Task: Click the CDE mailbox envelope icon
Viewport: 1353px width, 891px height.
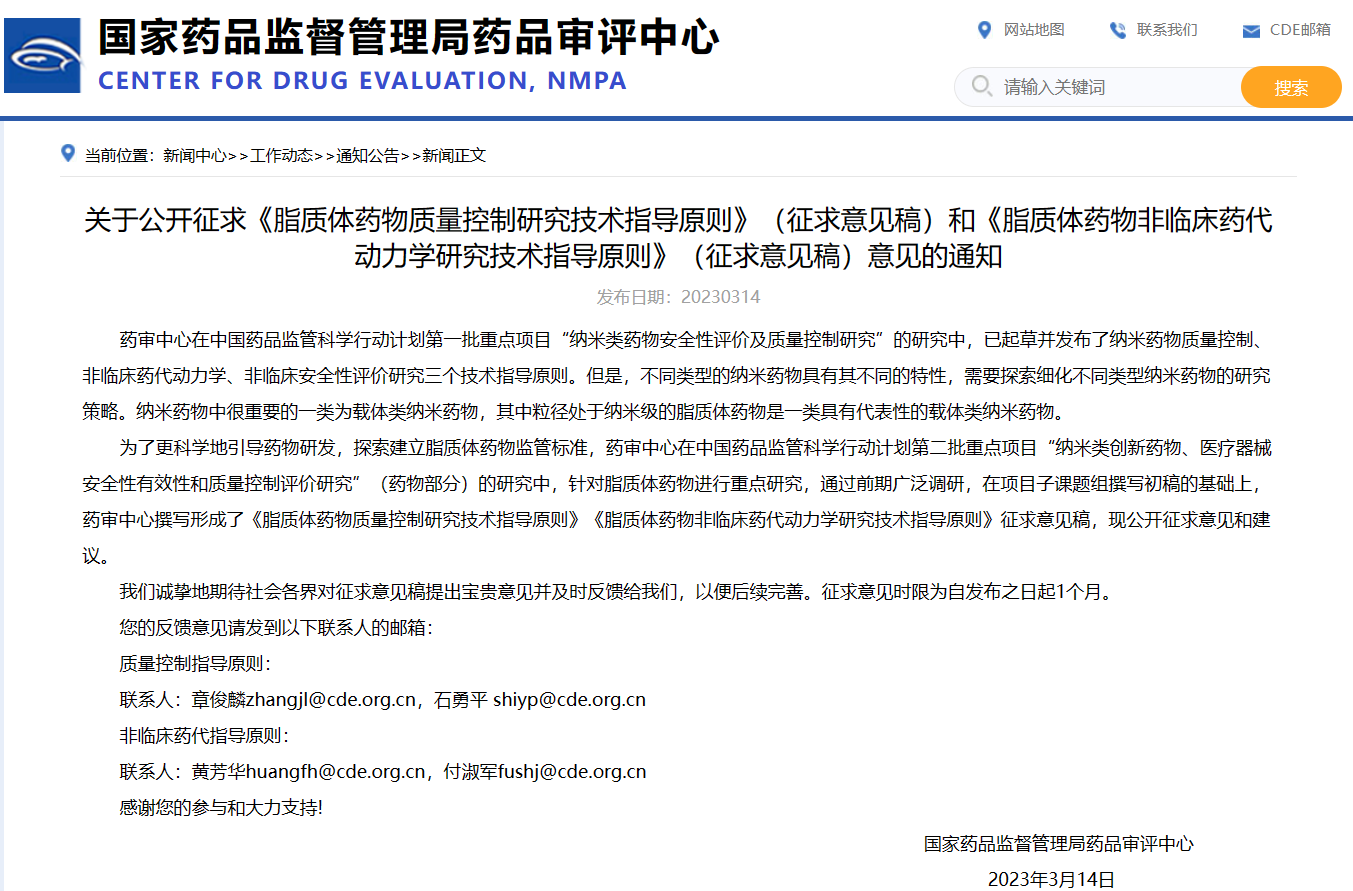Action: (1250, 31)
